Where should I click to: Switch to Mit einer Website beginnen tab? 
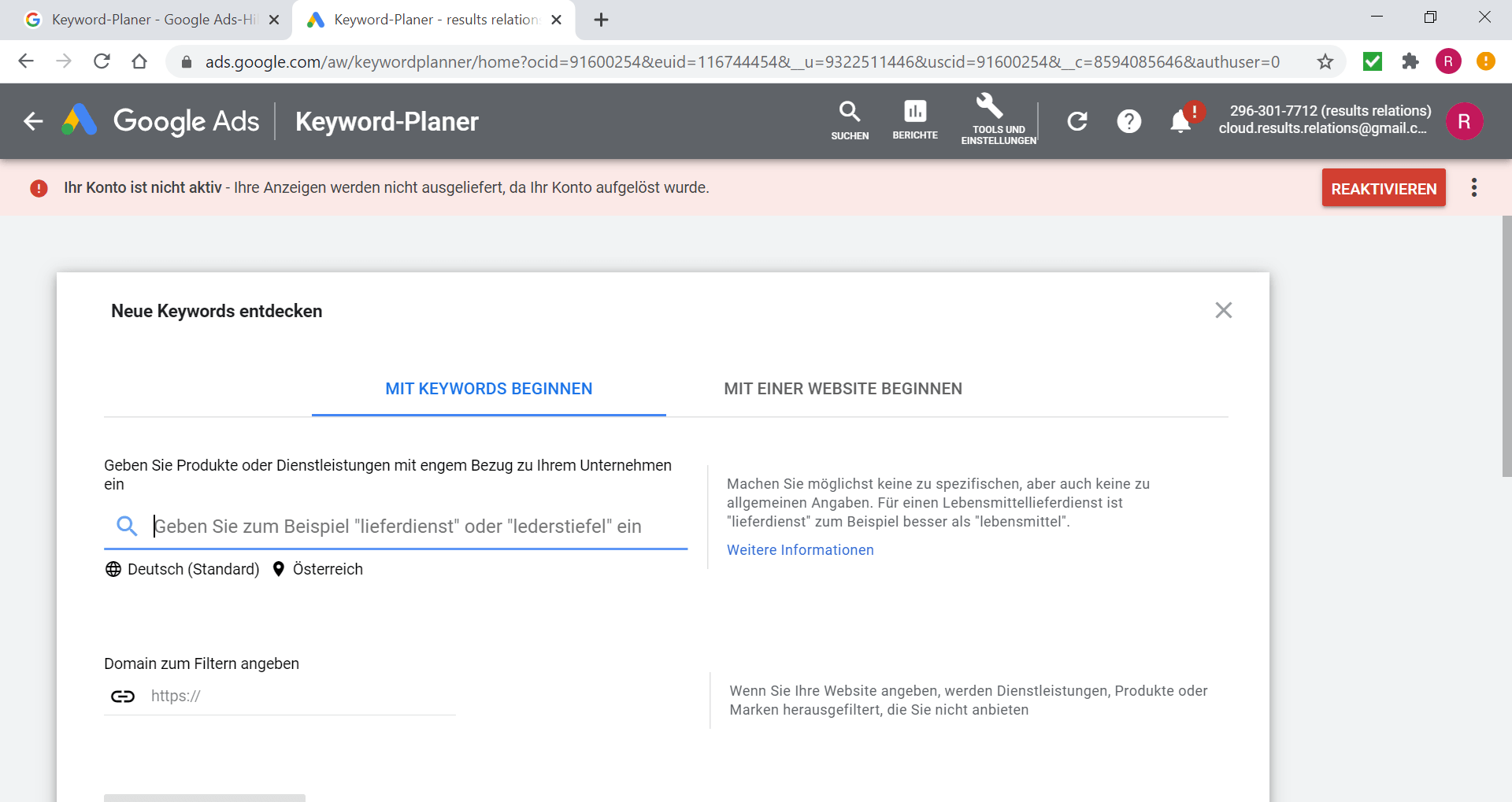pos(843,389)
